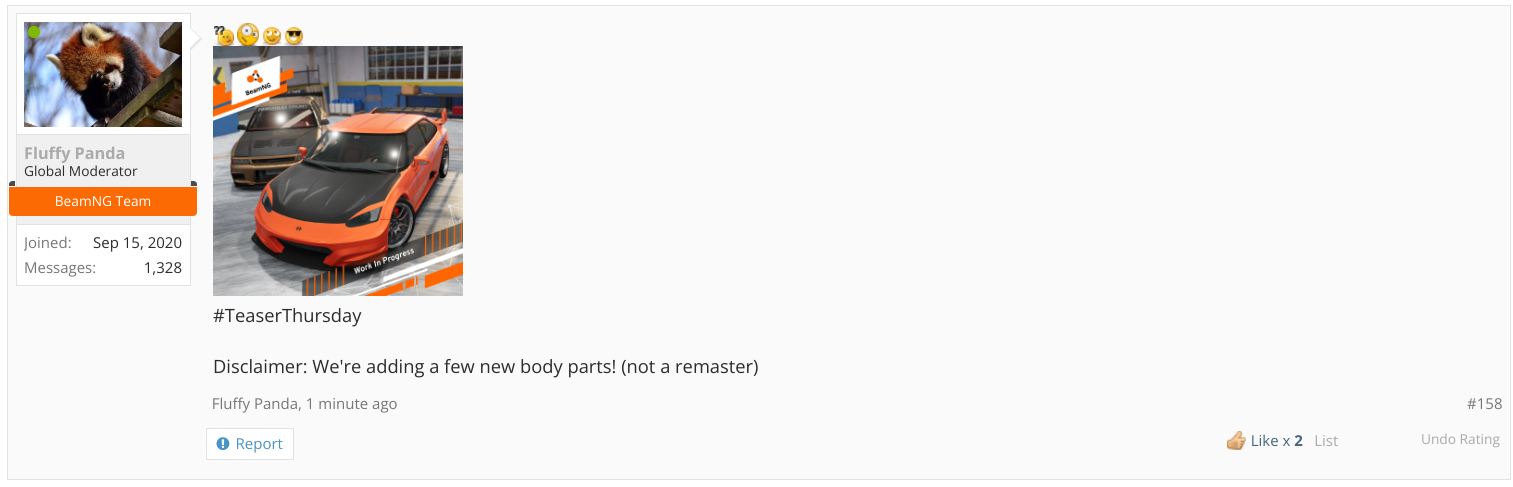Open the List of ratings
The width and height of the screenshot is (1513, 487).
[x=1326, y=440]
